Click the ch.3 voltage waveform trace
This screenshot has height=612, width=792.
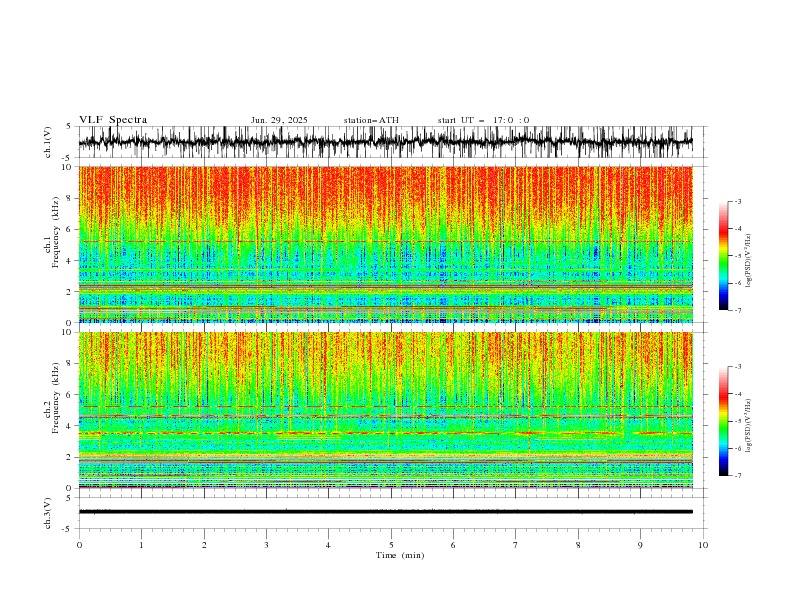386,512
